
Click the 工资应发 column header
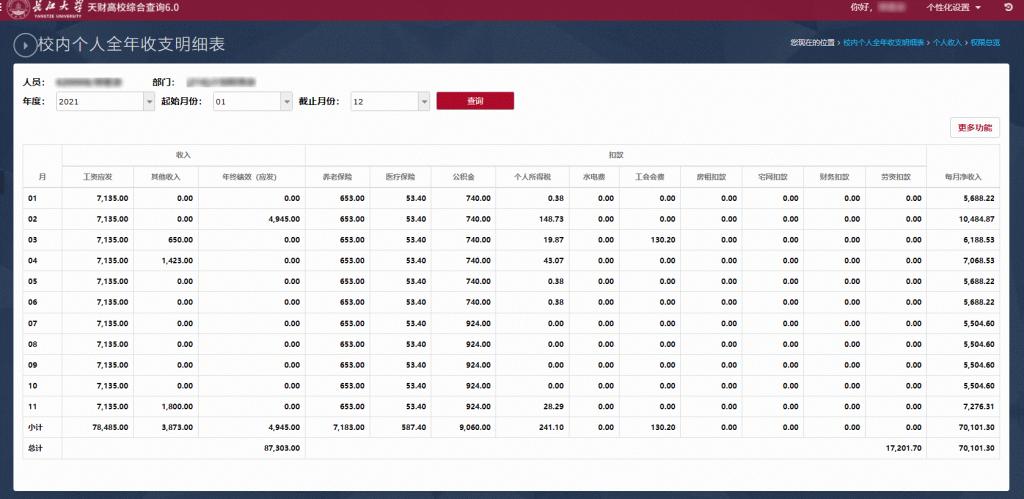[97, 176]
